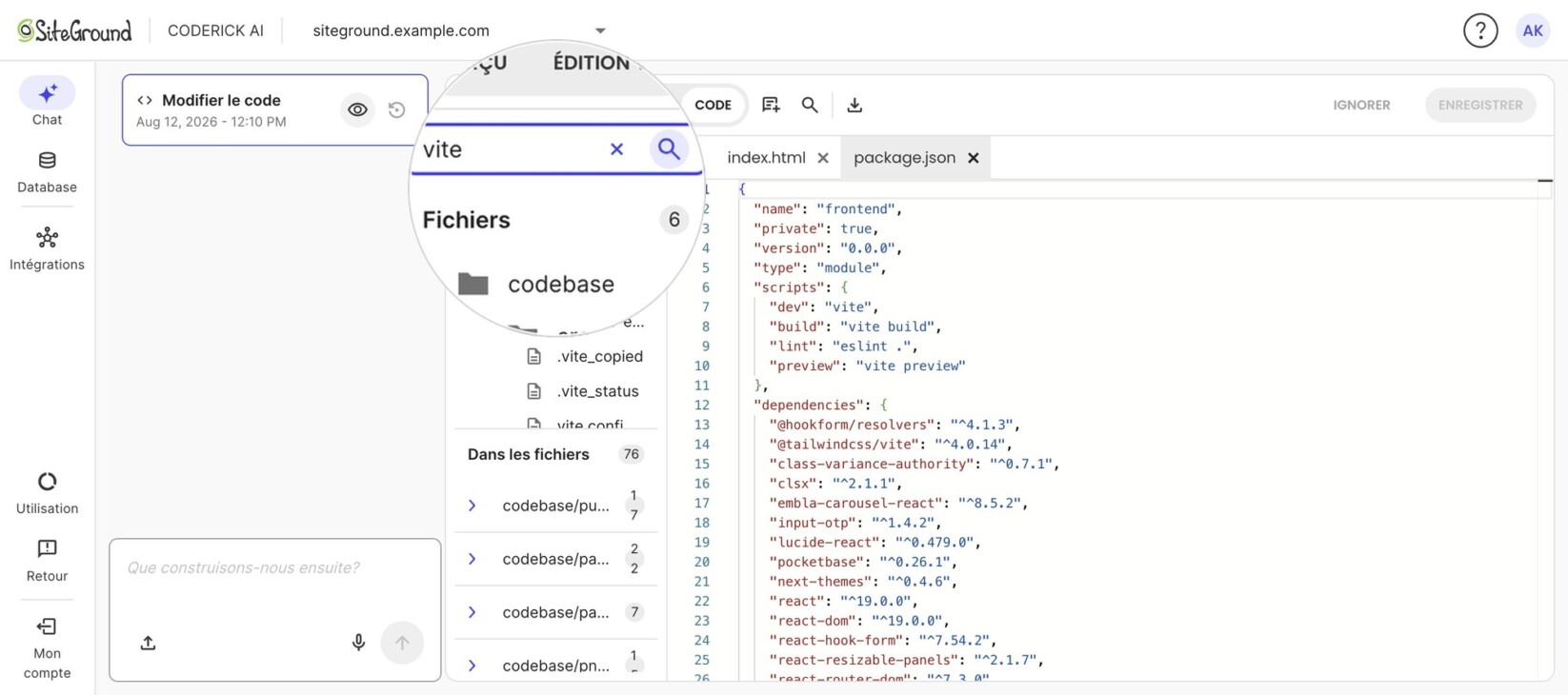1568x695 pixels.
Task: Open the Chat panel in sidebar
Action: pyautogui.click(x=47, y=102)
